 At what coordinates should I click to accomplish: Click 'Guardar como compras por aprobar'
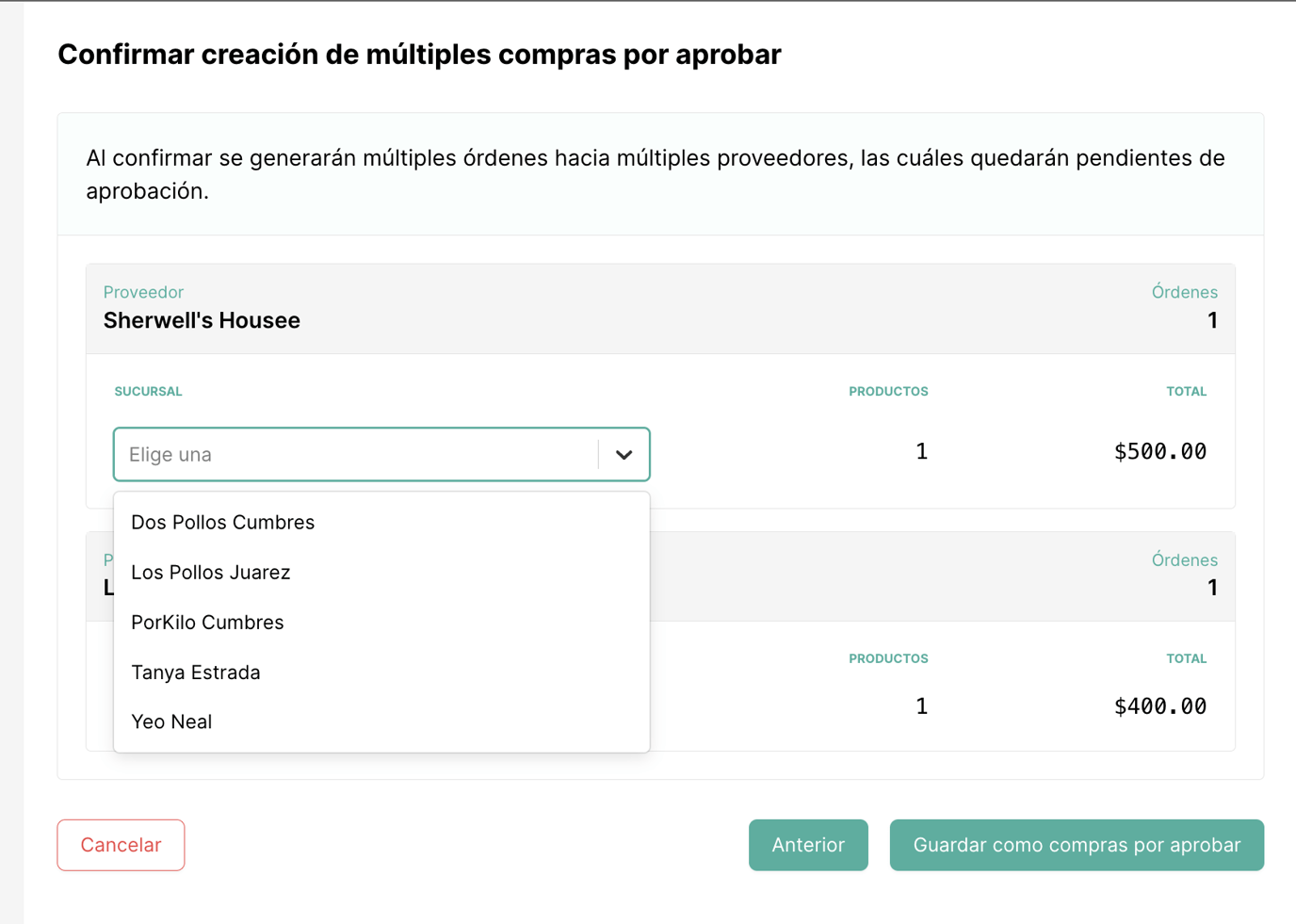[x=1076, y=845]
